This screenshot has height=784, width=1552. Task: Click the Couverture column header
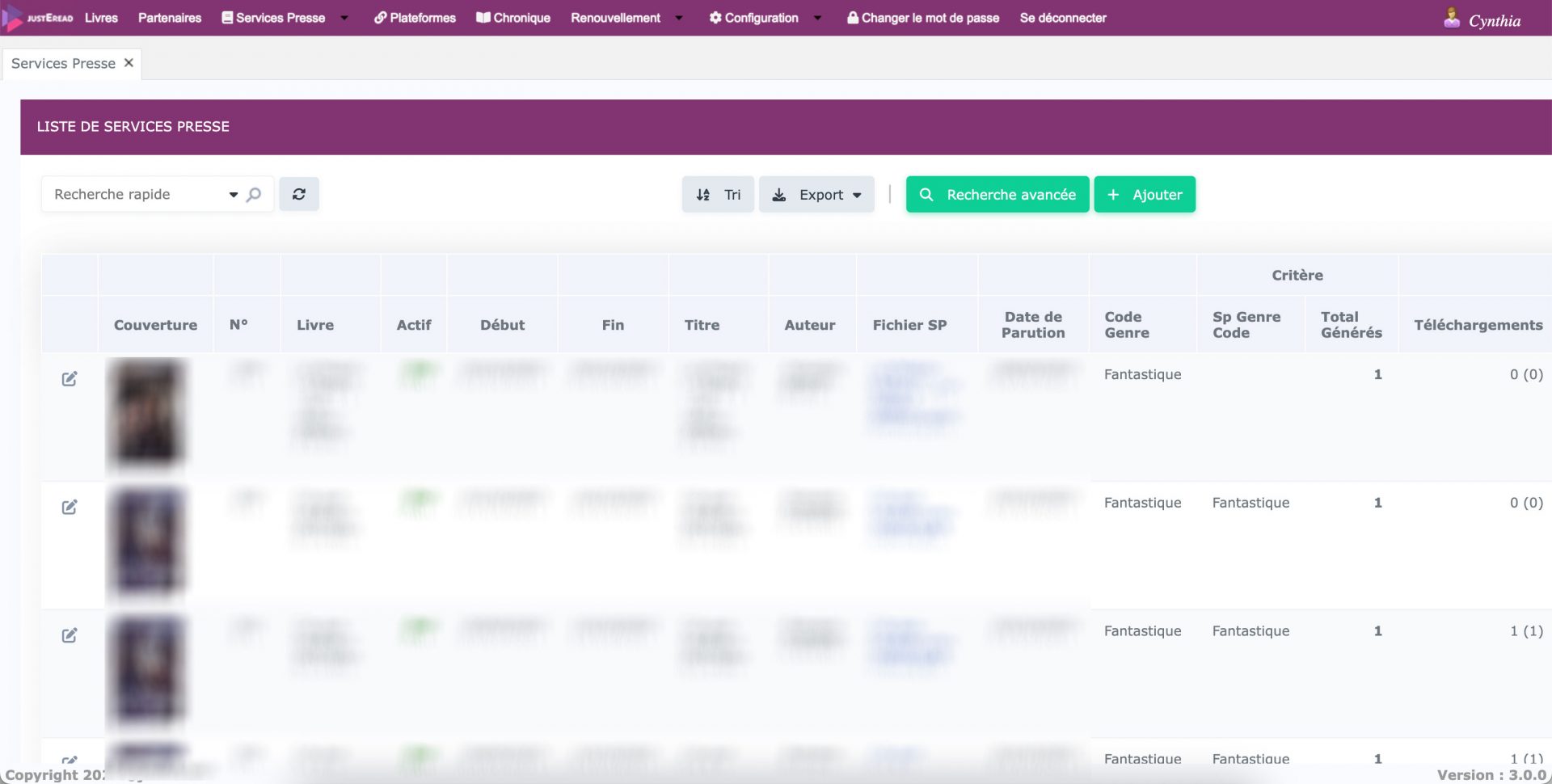coord(155,325)
